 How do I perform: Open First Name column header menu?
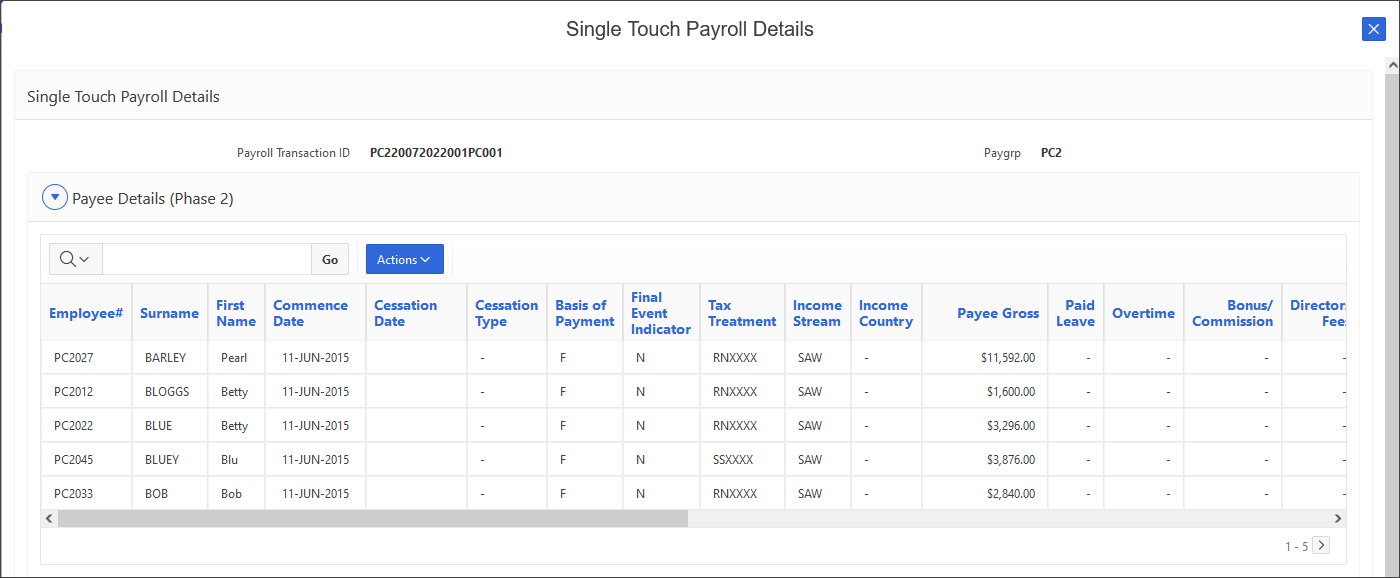pos(236,313)
